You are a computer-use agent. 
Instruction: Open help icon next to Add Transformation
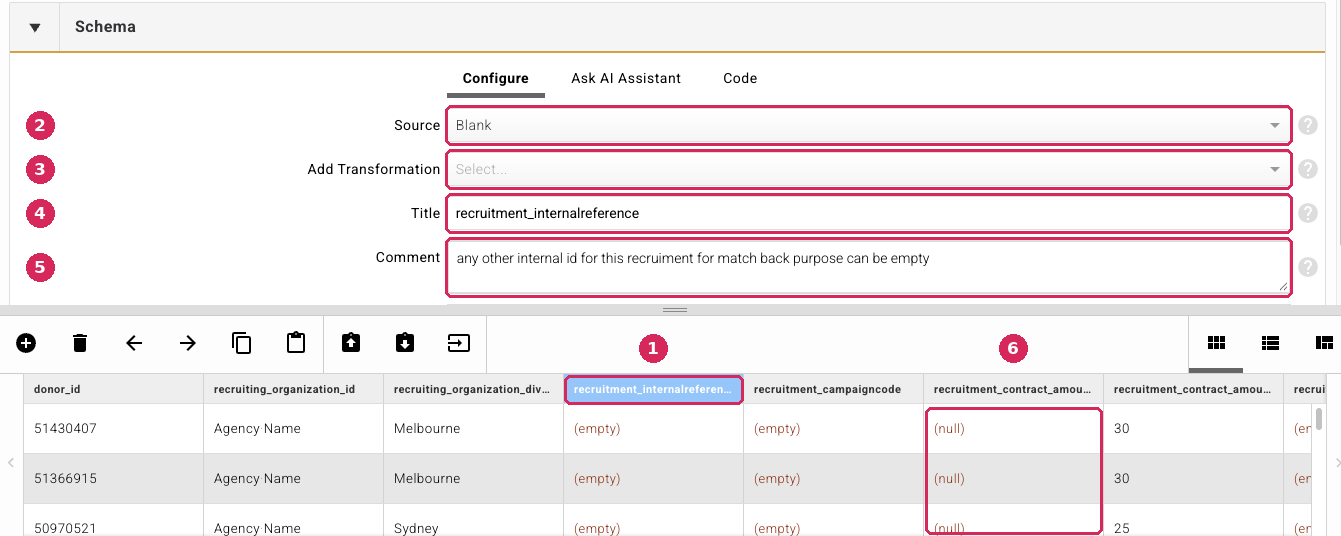coord(1308,169)
